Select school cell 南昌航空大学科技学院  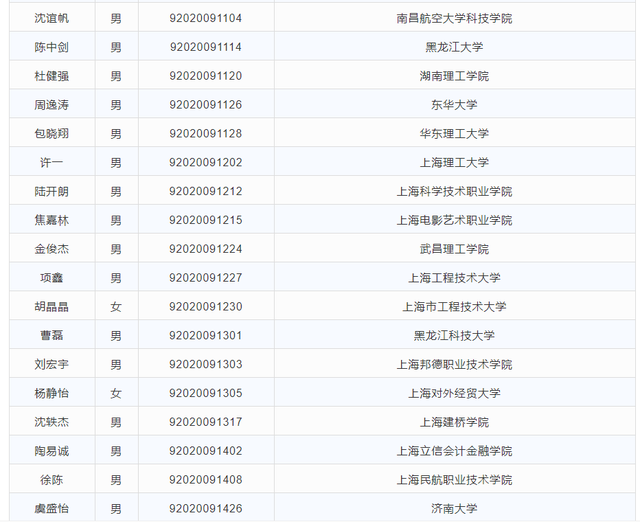[454, 18]
